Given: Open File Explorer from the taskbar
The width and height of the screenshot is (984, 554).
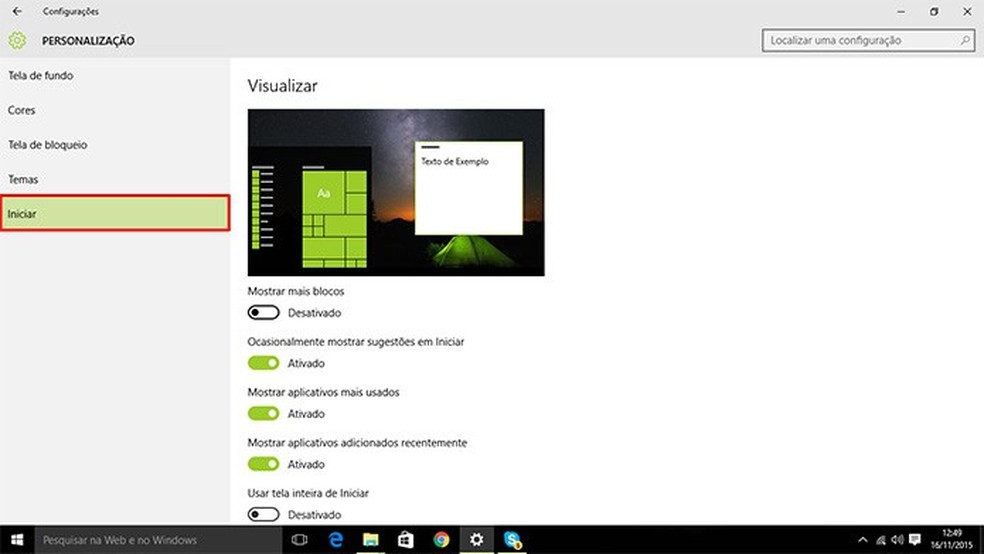Looking at the screenshot, I should [x=371, y=540].
